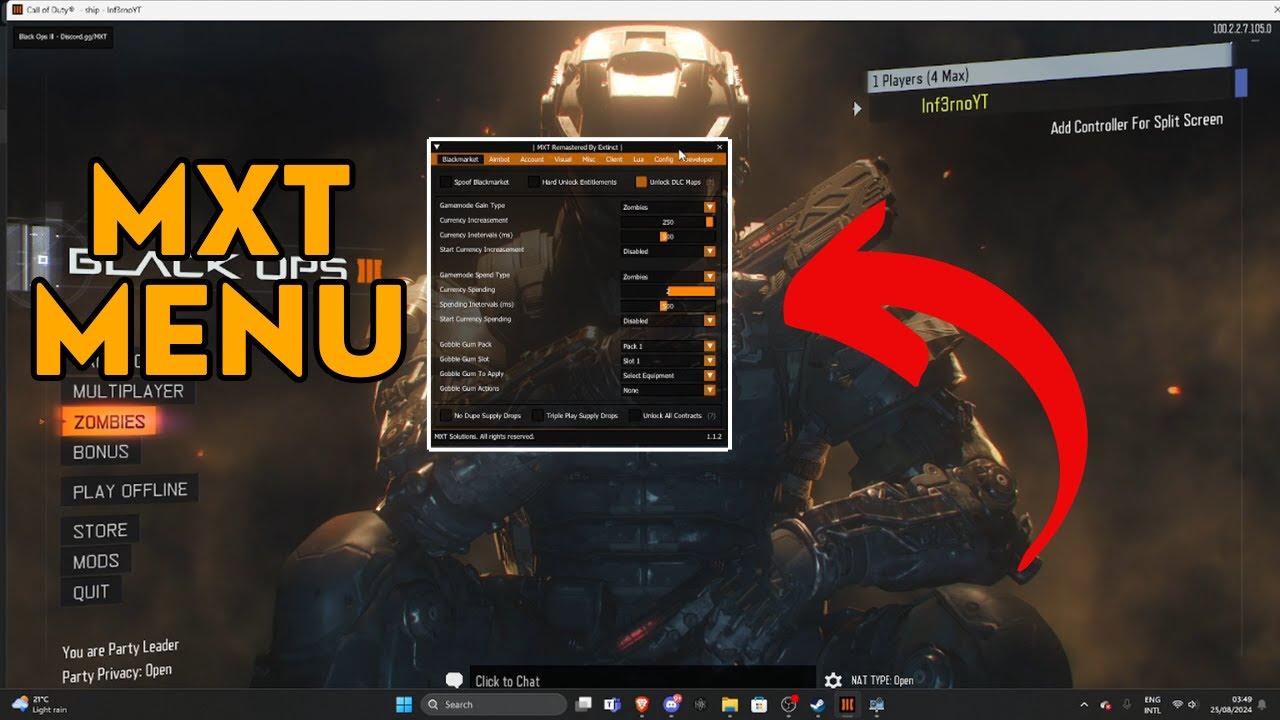The image size is (1280, 720).
Task: Click the help (?) beside Unlock All Contracts
Action: [711, 415]
